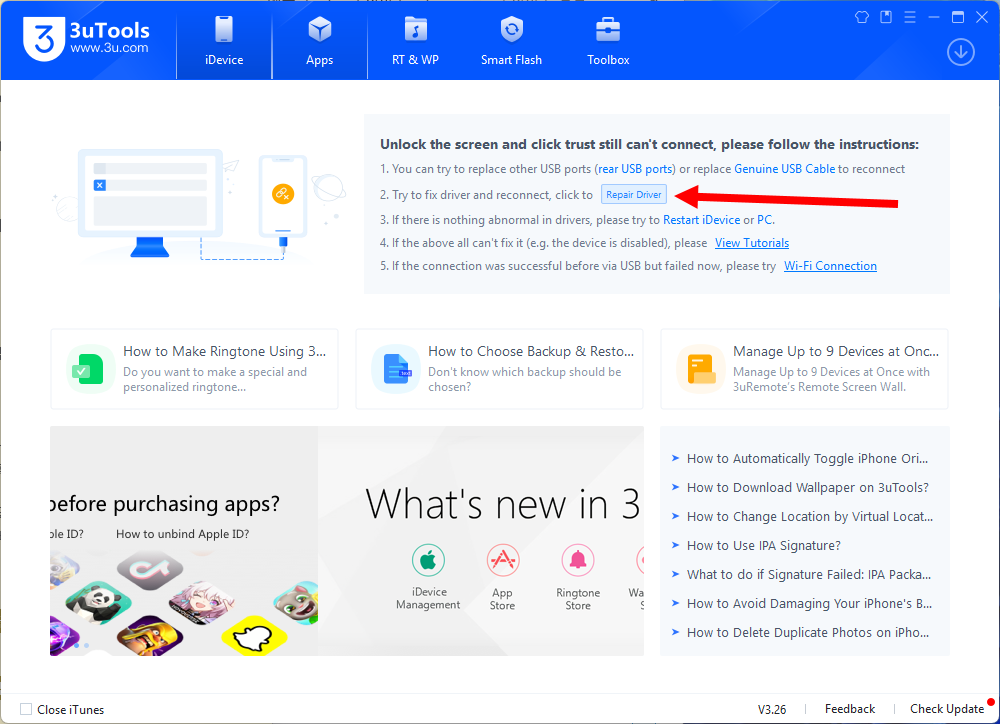The image size is (1000, 724).
Task: Click the V3.26 version text
Action: coord(772,709)
